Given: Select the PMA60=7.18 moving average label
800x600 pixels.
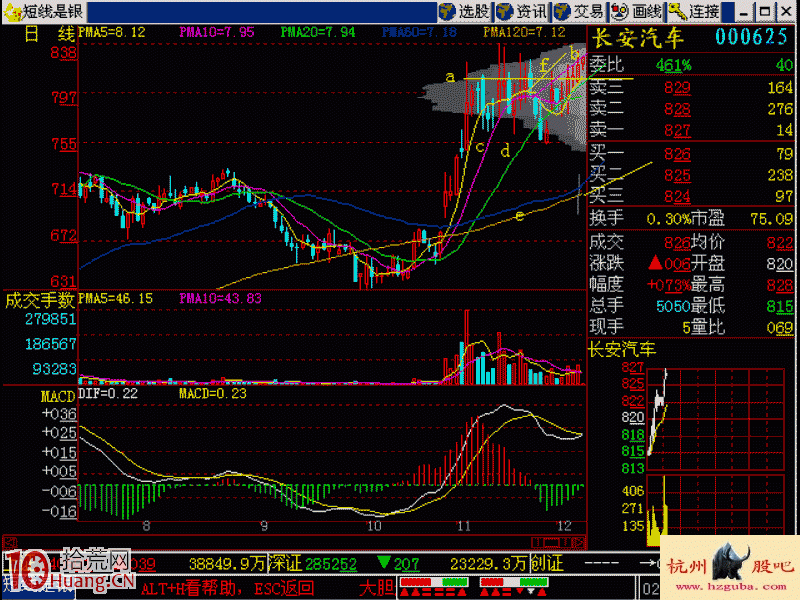Looking at the screenshot, I should 419,33.
